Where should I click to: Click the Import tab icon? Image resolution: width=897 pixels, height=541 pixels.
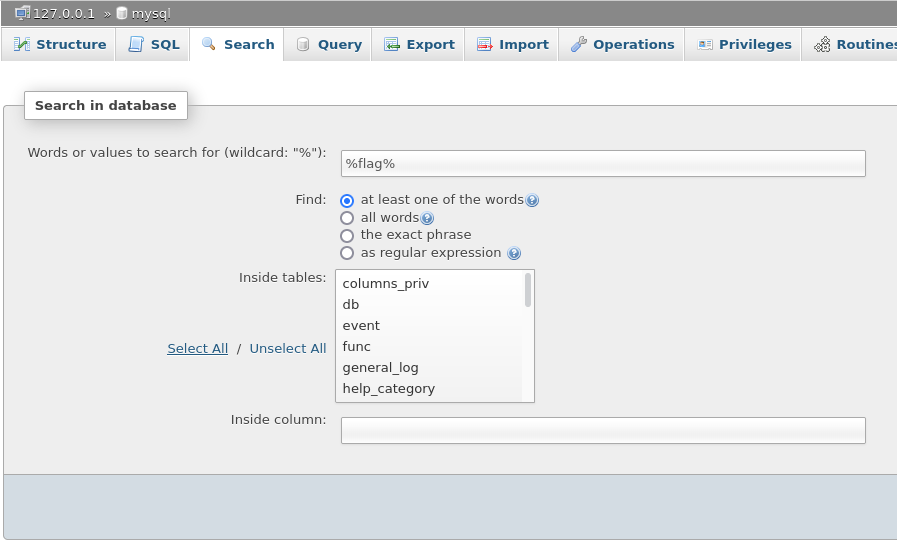[485, 44]
